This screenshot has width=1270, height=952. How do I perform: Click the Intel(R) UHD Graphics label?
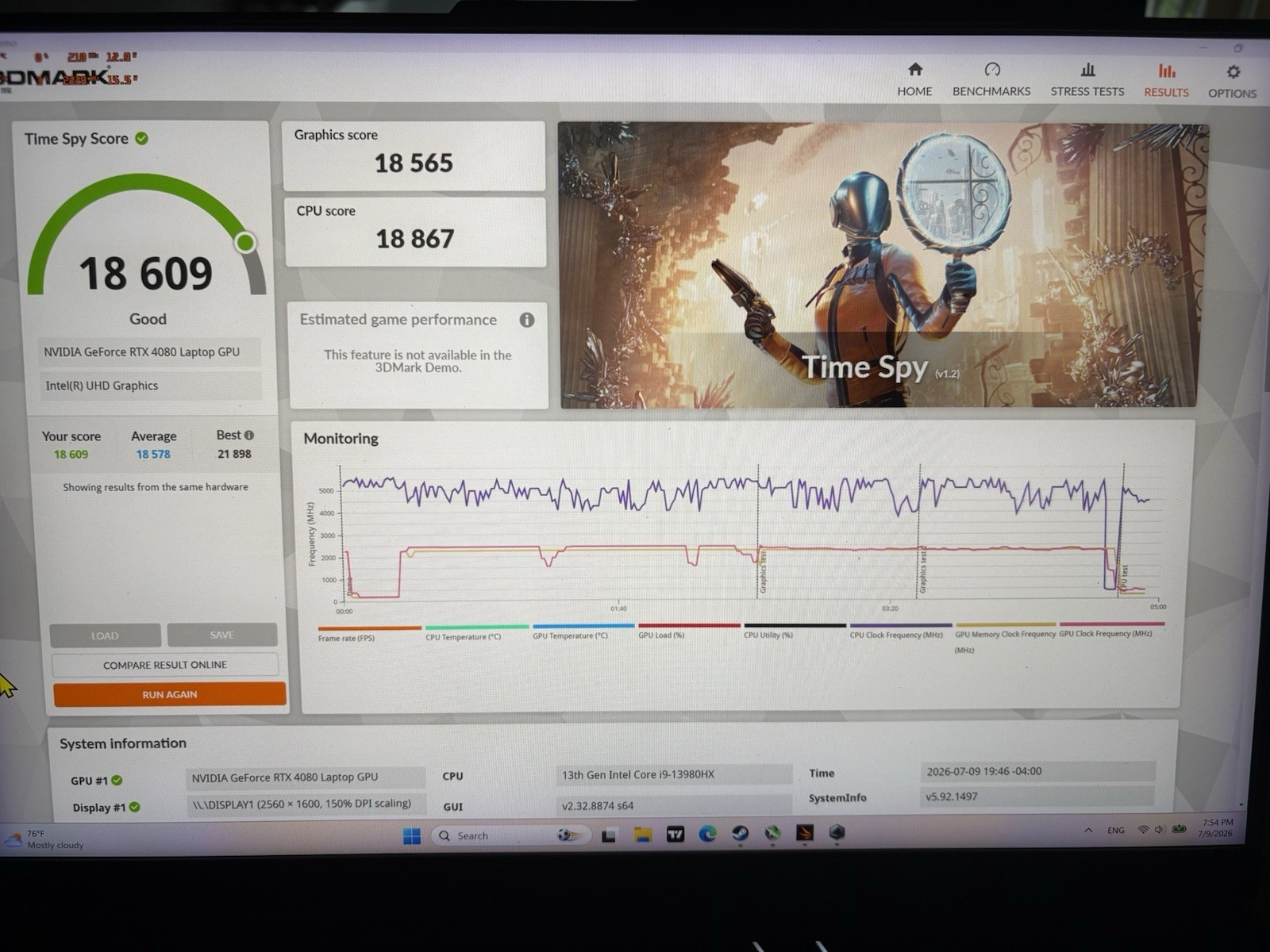point(149,386)
